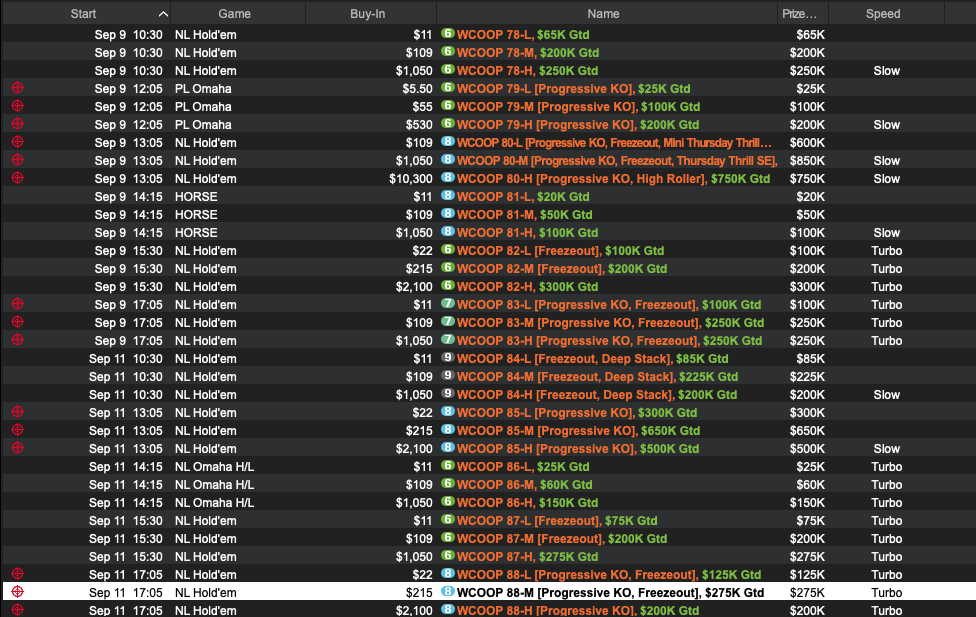Click the $10,300 buy-in cell
Viewport: 976px width, 617px height.
411,179
